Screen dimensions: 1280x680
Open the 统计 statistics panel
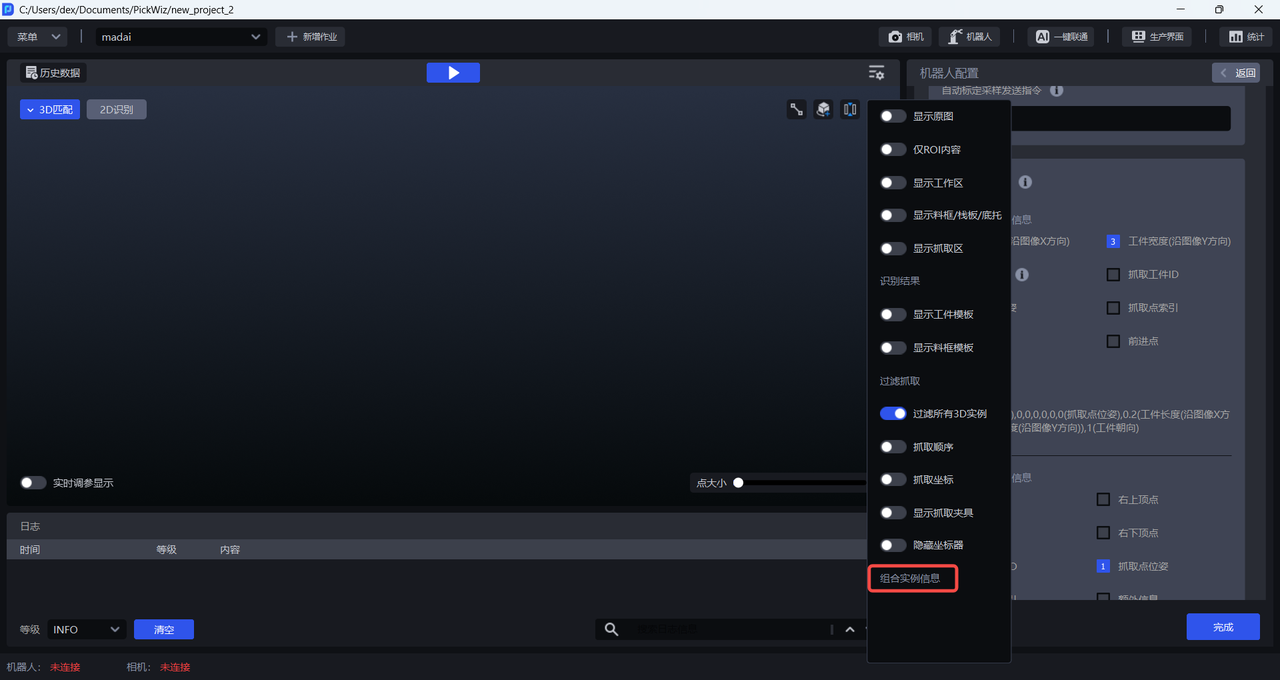1245,37
